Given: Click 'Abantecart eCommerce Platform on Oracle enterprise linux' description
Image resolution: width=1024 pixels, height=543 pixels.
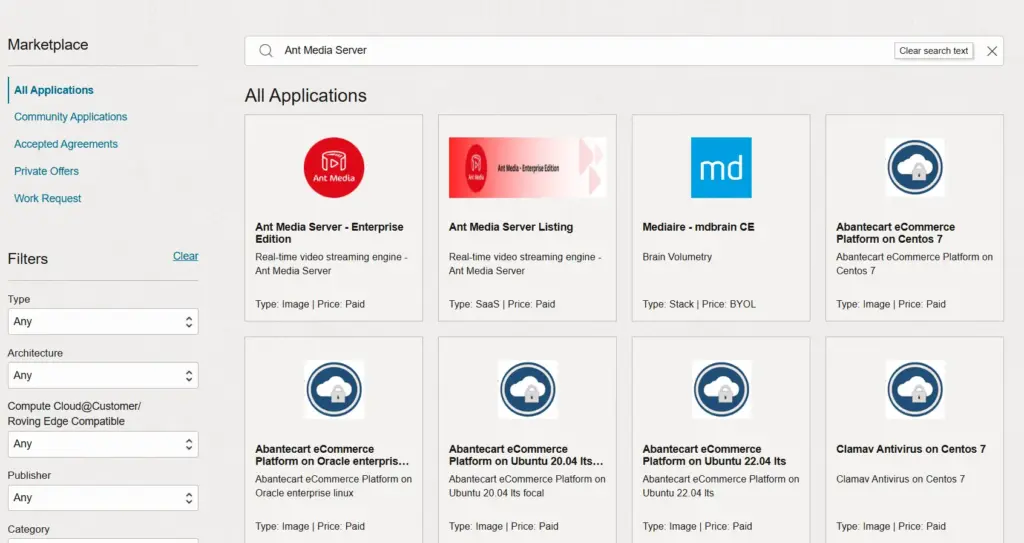Looking at the screenshot, I should (333, 486).
